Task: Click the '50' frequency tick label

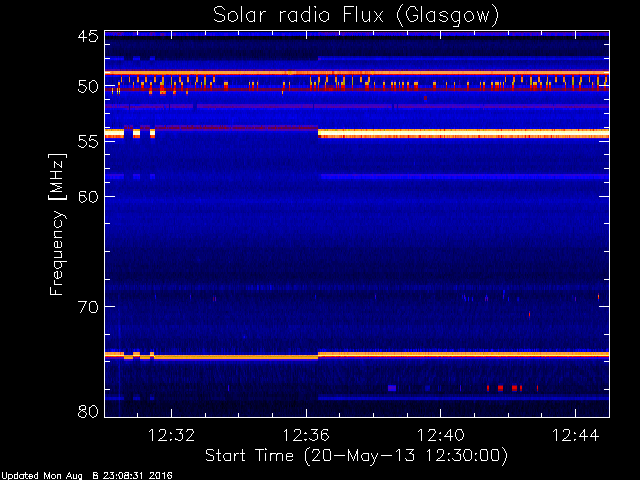Action: pos(88,87)
